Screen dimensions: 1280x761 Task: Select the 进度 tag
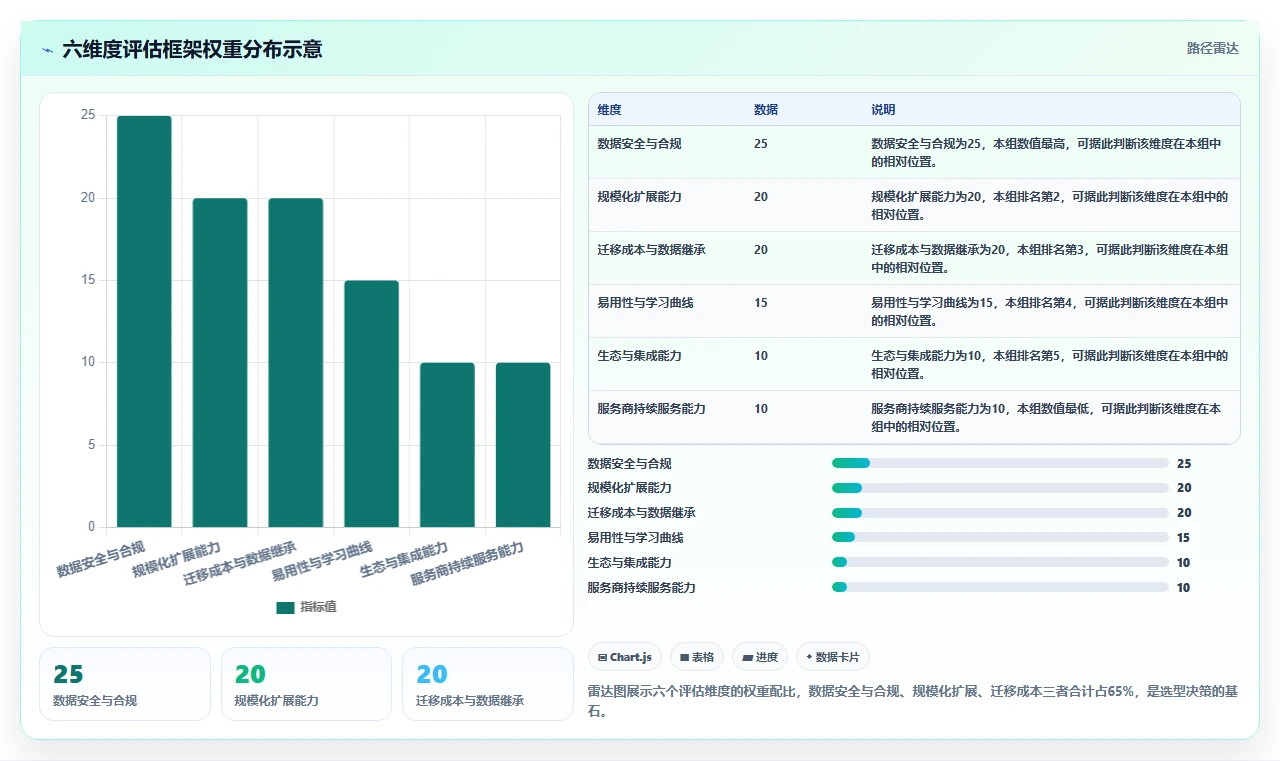tap(760, 657)
